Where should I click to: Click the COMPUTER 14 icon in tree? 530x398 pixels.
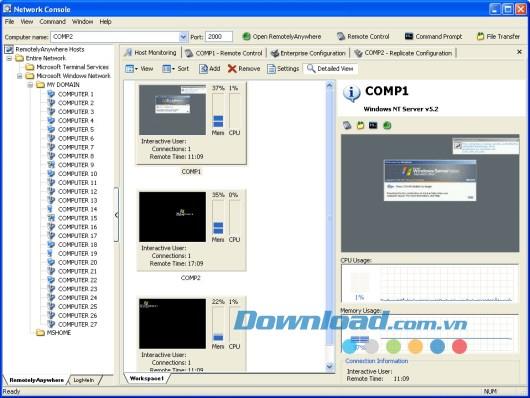51,209
